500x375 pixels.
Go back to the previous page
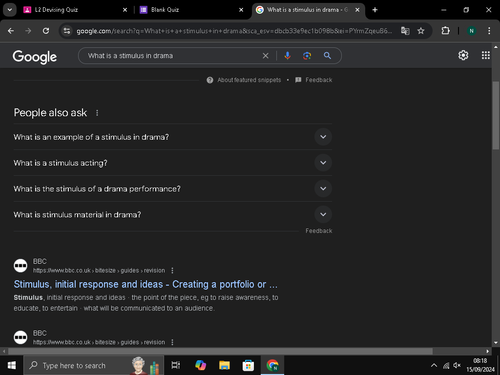tap(11, 31)
